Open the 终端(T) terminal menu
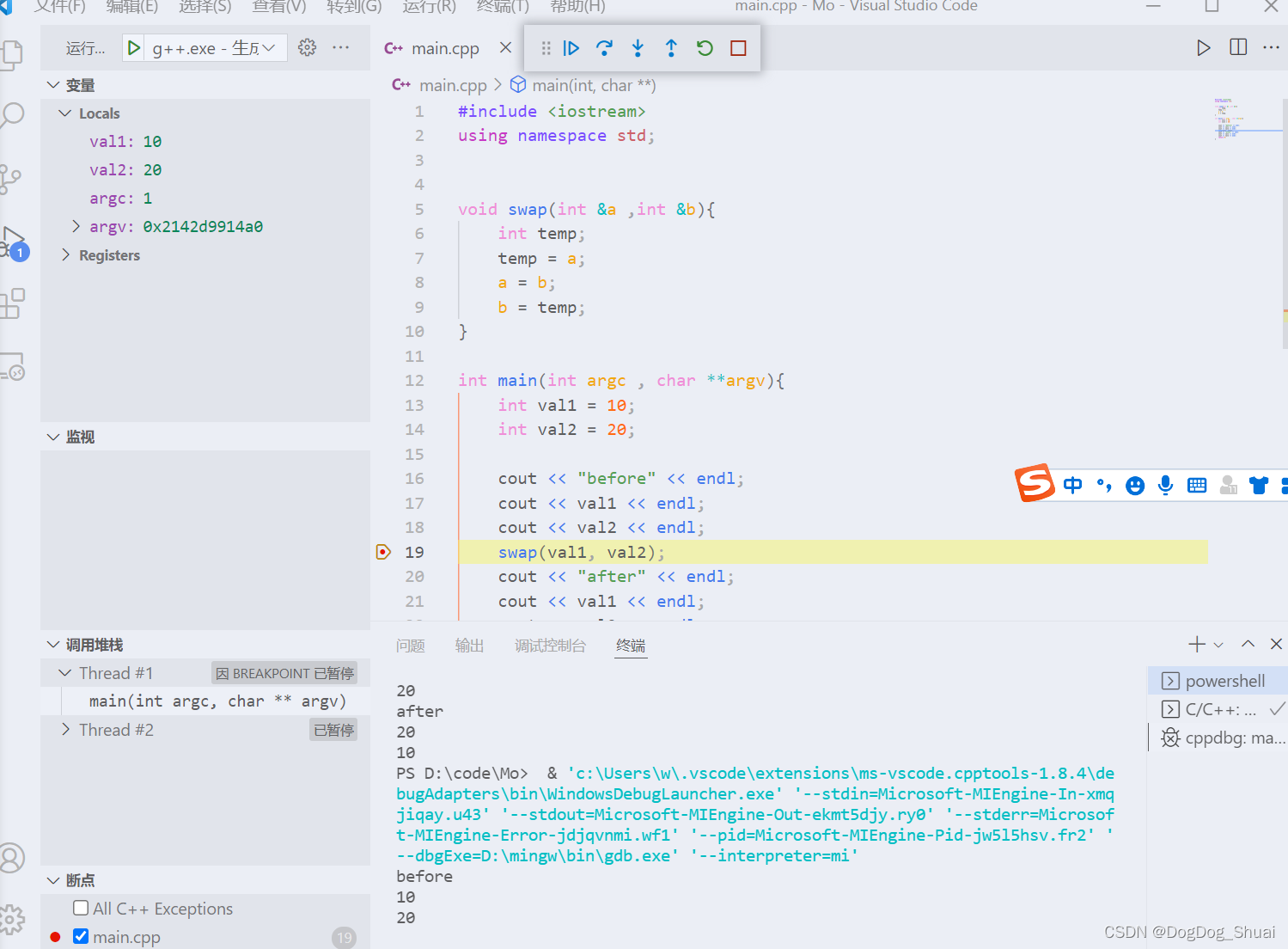 pos(503,6)
